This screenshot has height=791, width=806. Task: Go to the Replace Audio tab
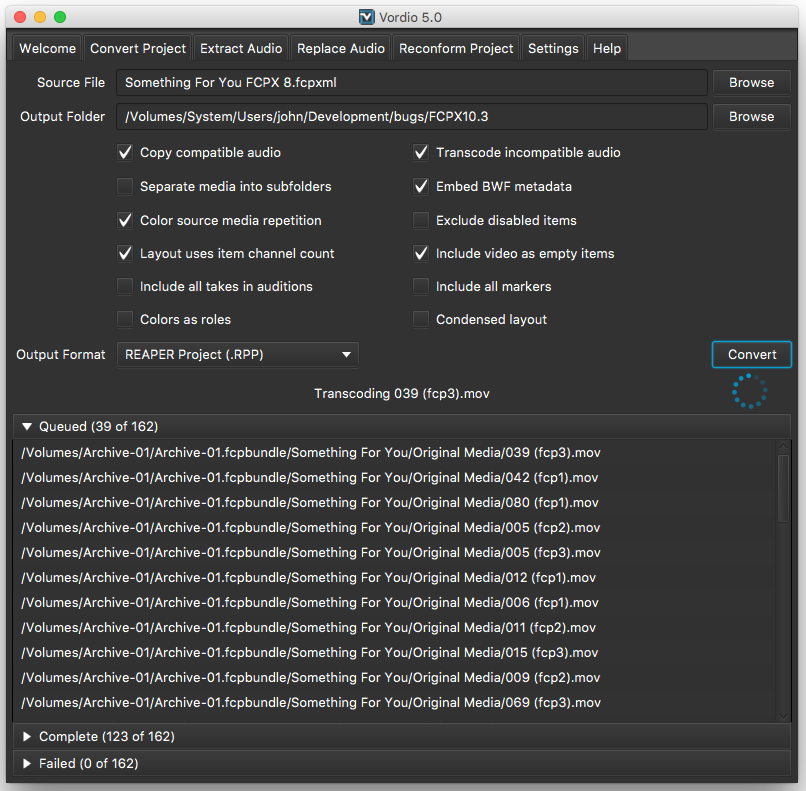pos(341,48)
